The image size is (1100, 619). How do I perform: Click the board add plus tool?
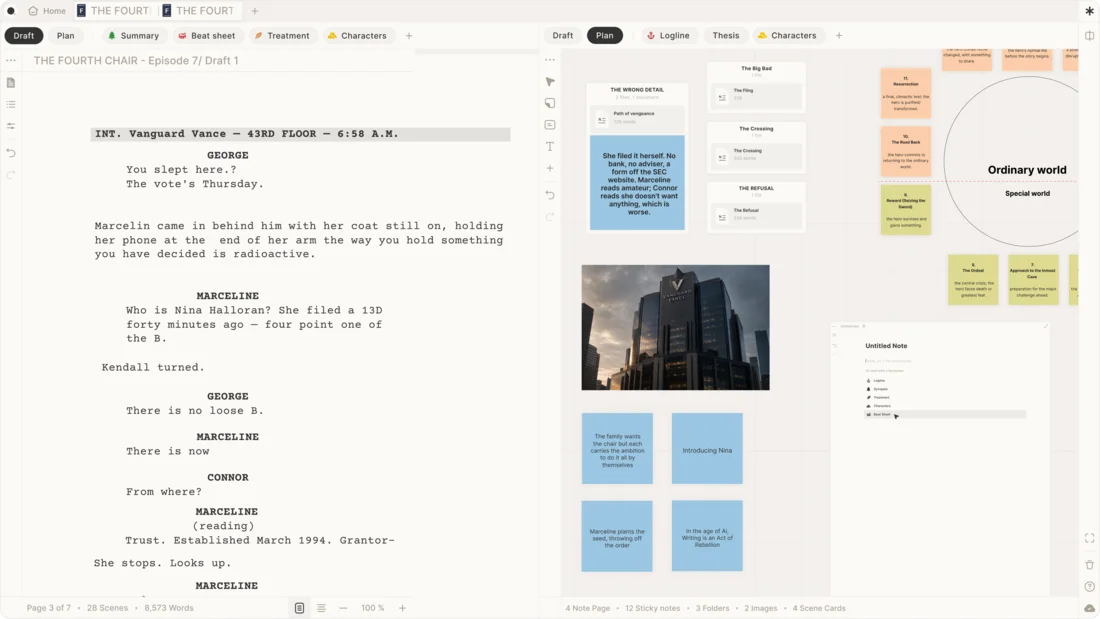pos(550,168)
